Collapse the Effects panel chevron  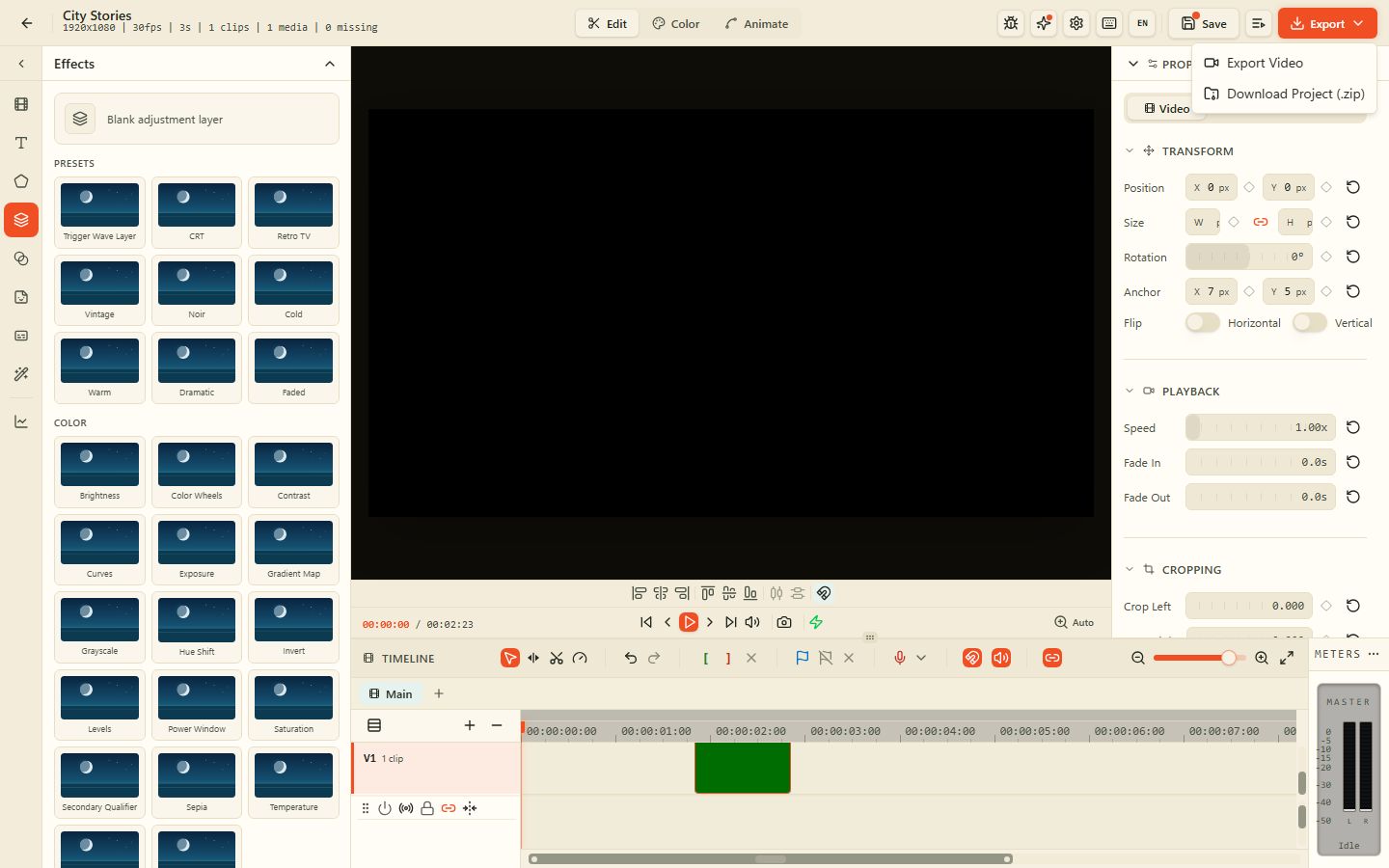pyautogui.click(x=330, y=64)
